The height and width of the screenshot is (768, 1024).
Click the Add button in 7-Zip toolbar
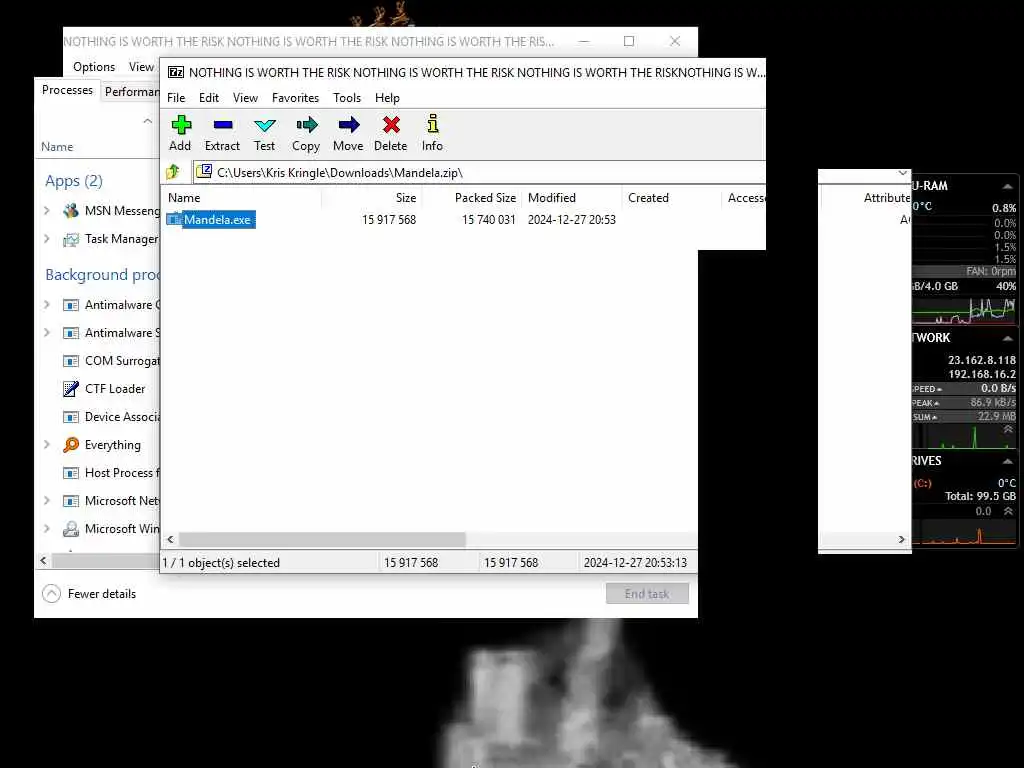tap(180, 133)
